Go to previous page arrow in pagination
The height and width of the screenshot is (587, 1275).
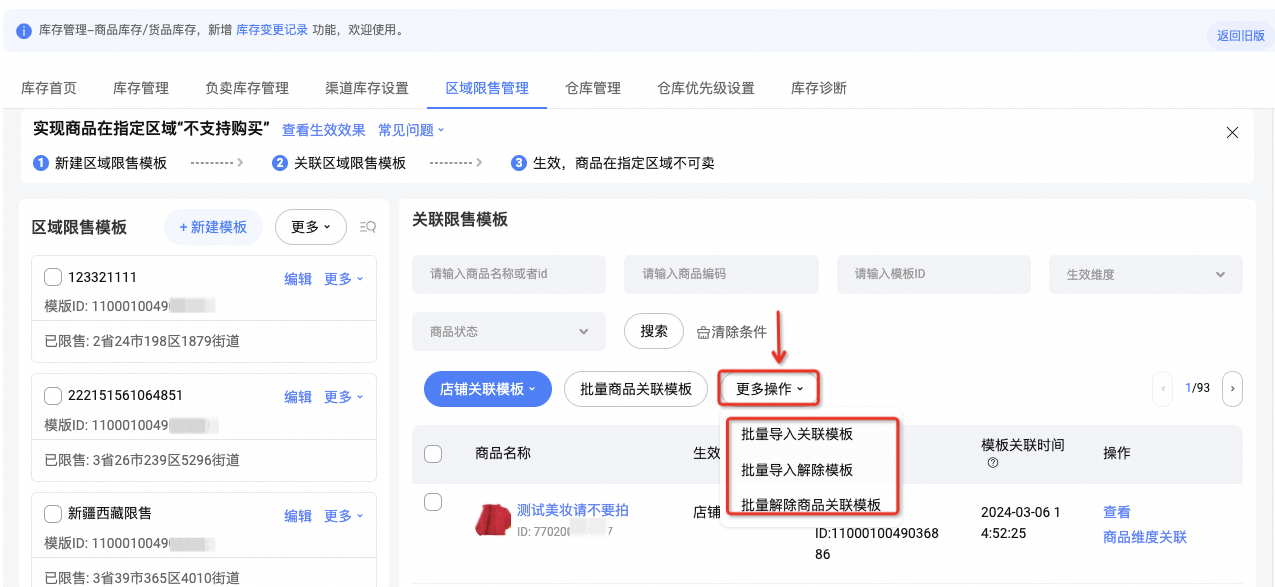coord(1162,388)
